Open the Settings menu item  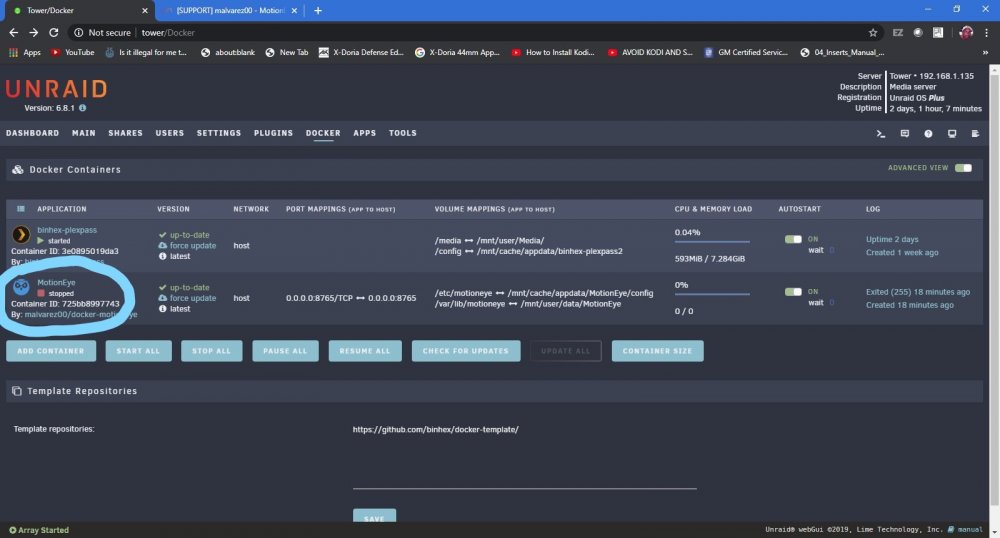point(219,133)
